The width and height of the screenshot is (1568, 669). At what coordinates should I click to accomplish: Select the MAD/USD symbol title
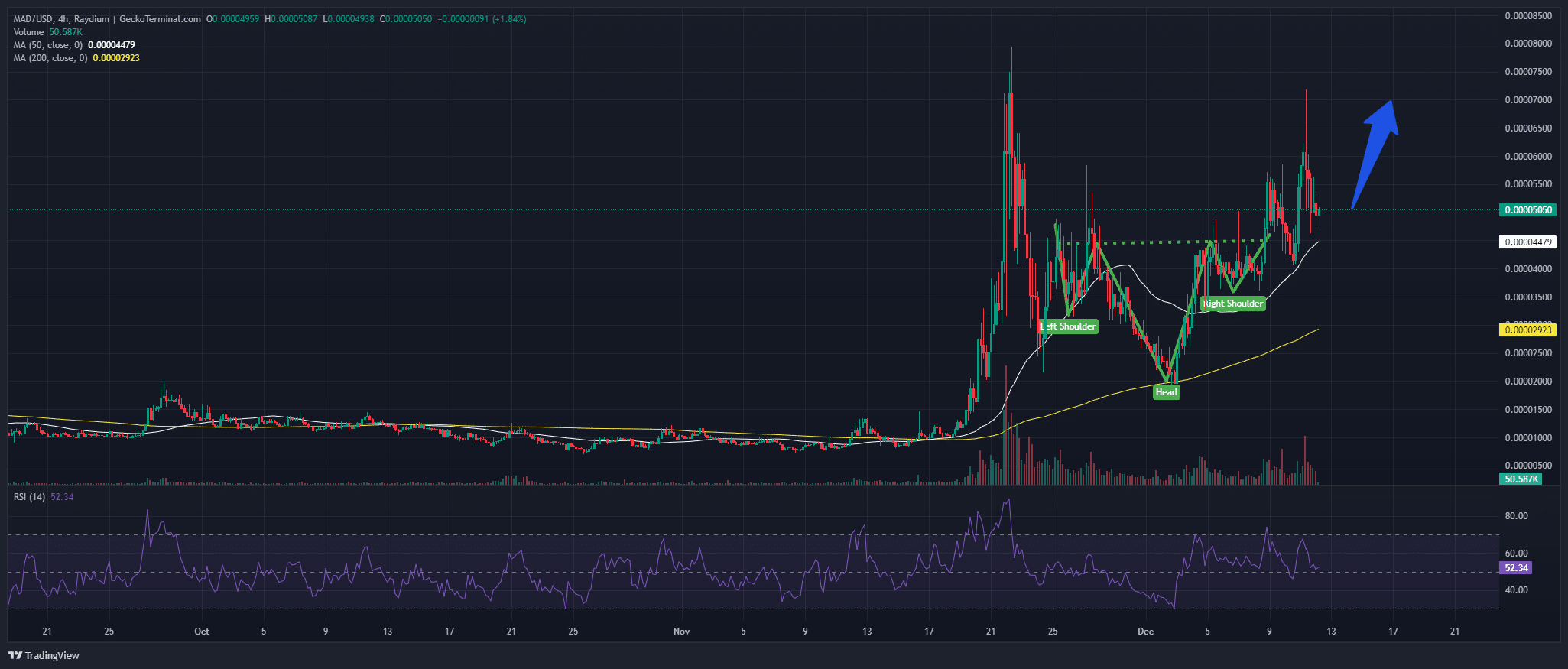click(107, 19)
